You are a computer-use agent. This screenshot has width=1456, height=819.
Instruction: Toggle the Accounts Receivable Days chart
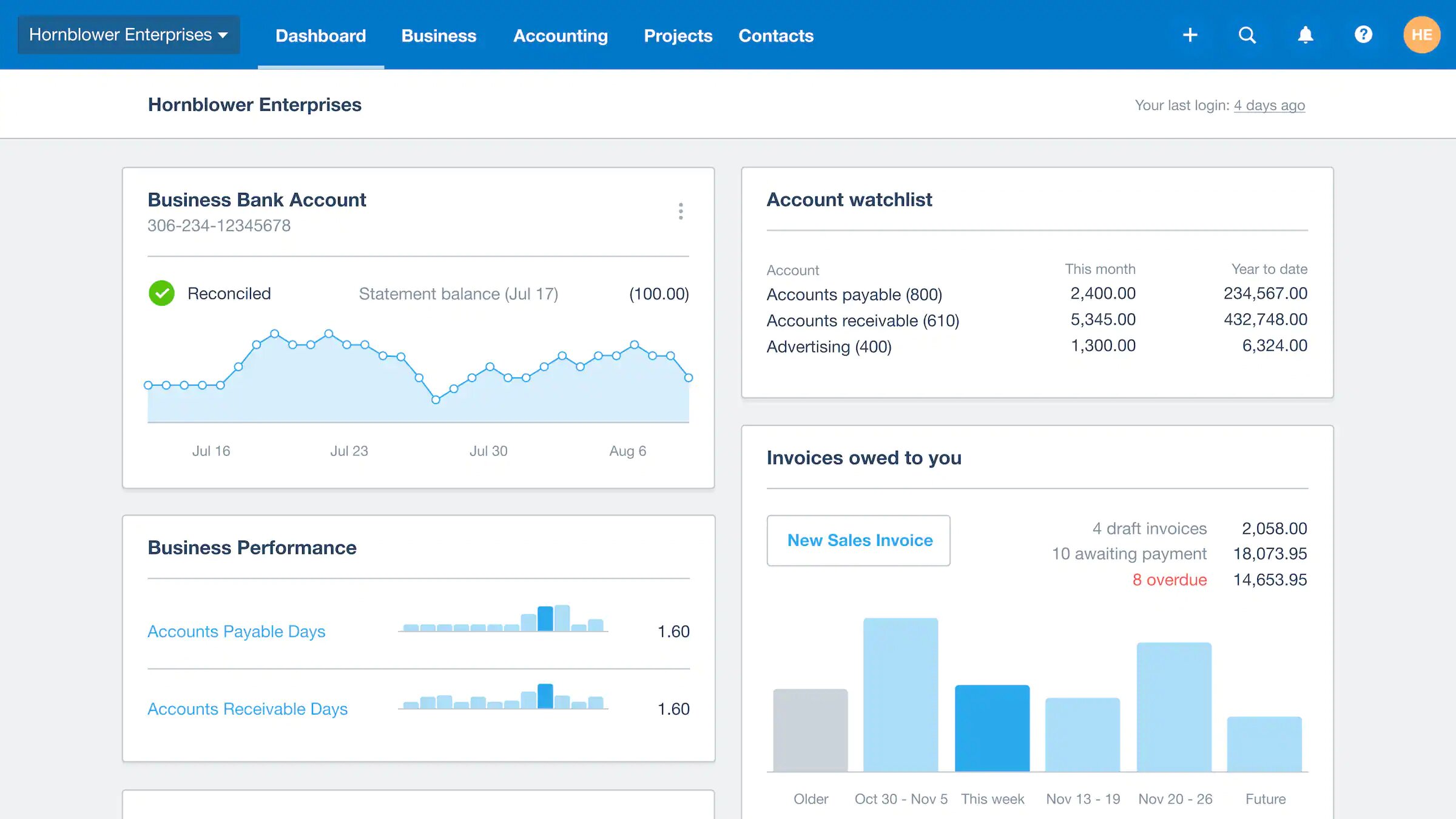coord(247,708)
